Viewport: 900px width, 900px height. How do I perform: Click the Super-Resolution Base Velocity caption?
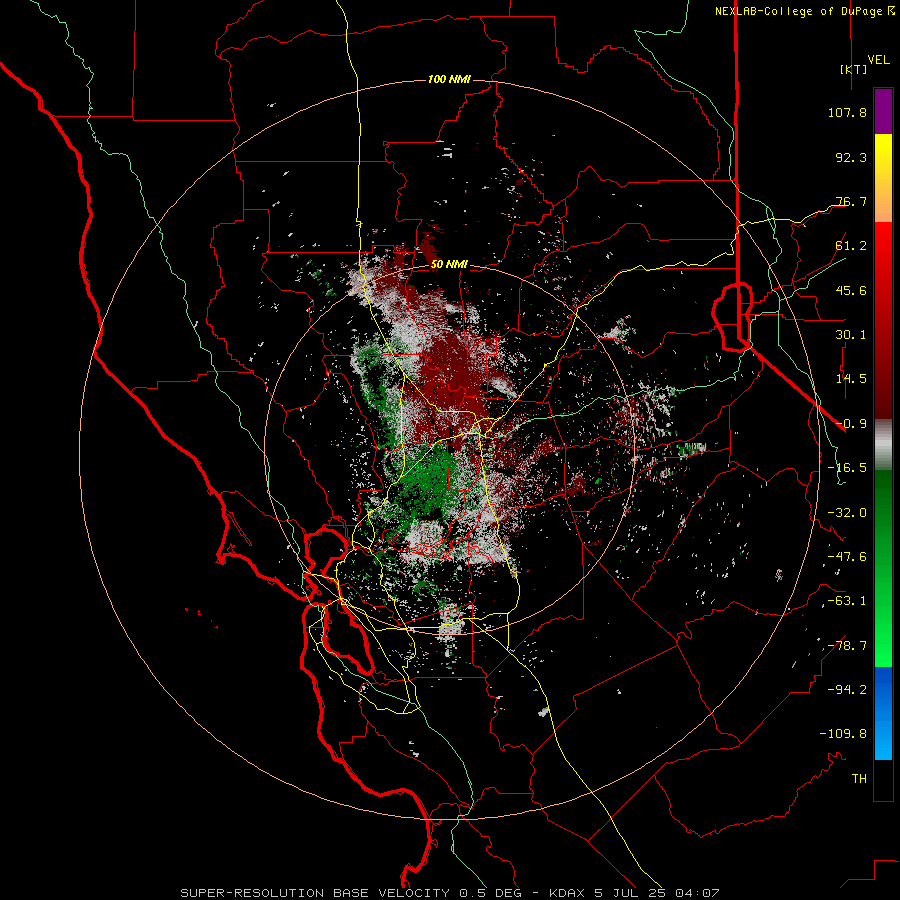[x=450, y=893]
